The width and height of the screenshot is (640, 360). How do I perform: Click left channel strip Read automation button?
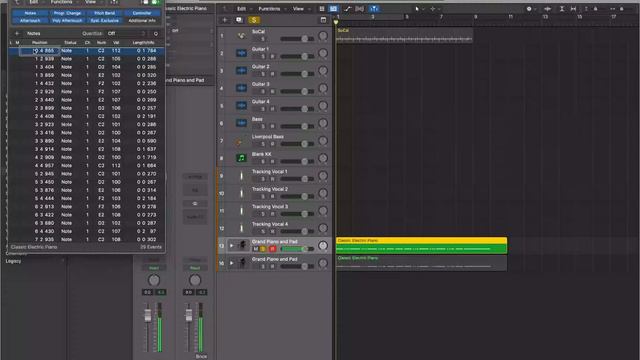coord(153,268)
